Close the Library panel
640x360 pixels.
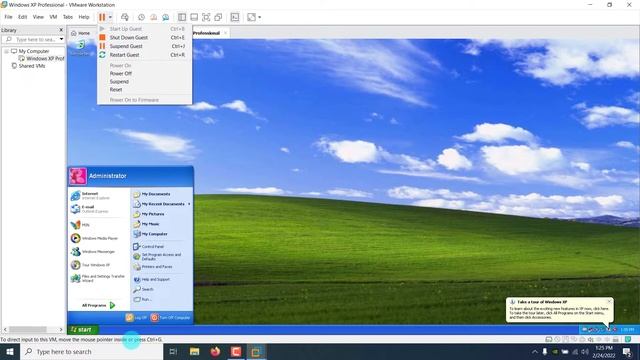(61, 30)
